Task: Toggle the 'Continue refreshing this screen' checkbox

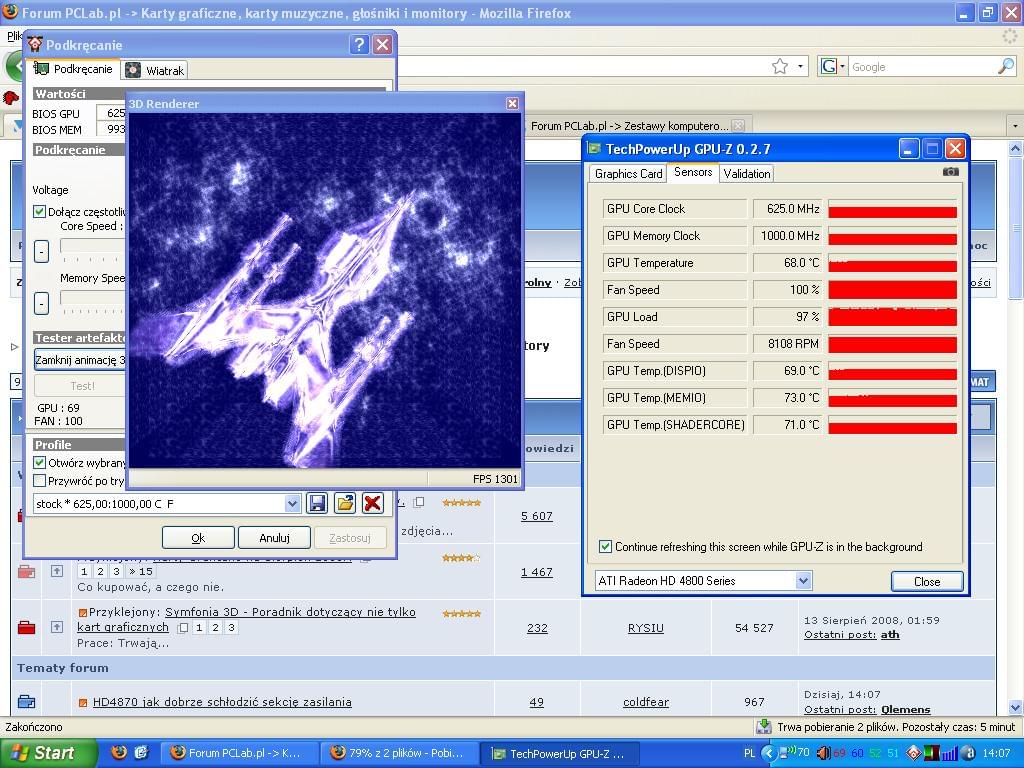Action: tap(605, 547)
